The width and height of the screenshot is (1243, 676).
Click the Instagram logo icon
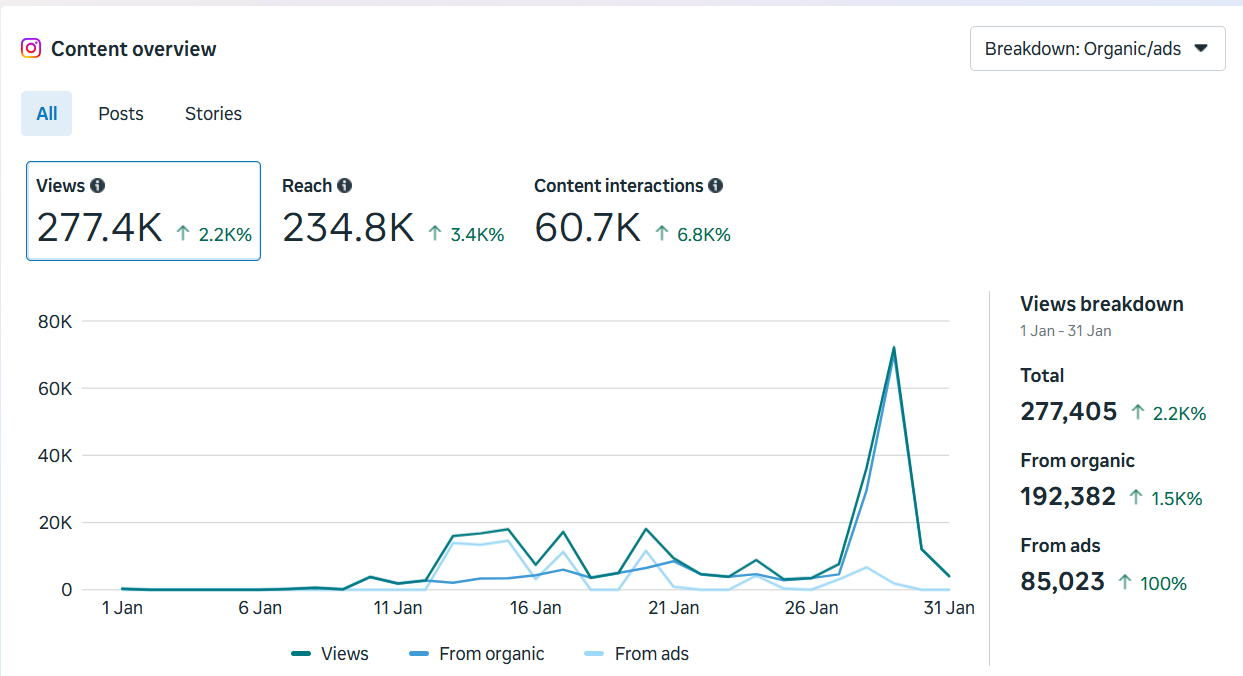click(31, 48)
